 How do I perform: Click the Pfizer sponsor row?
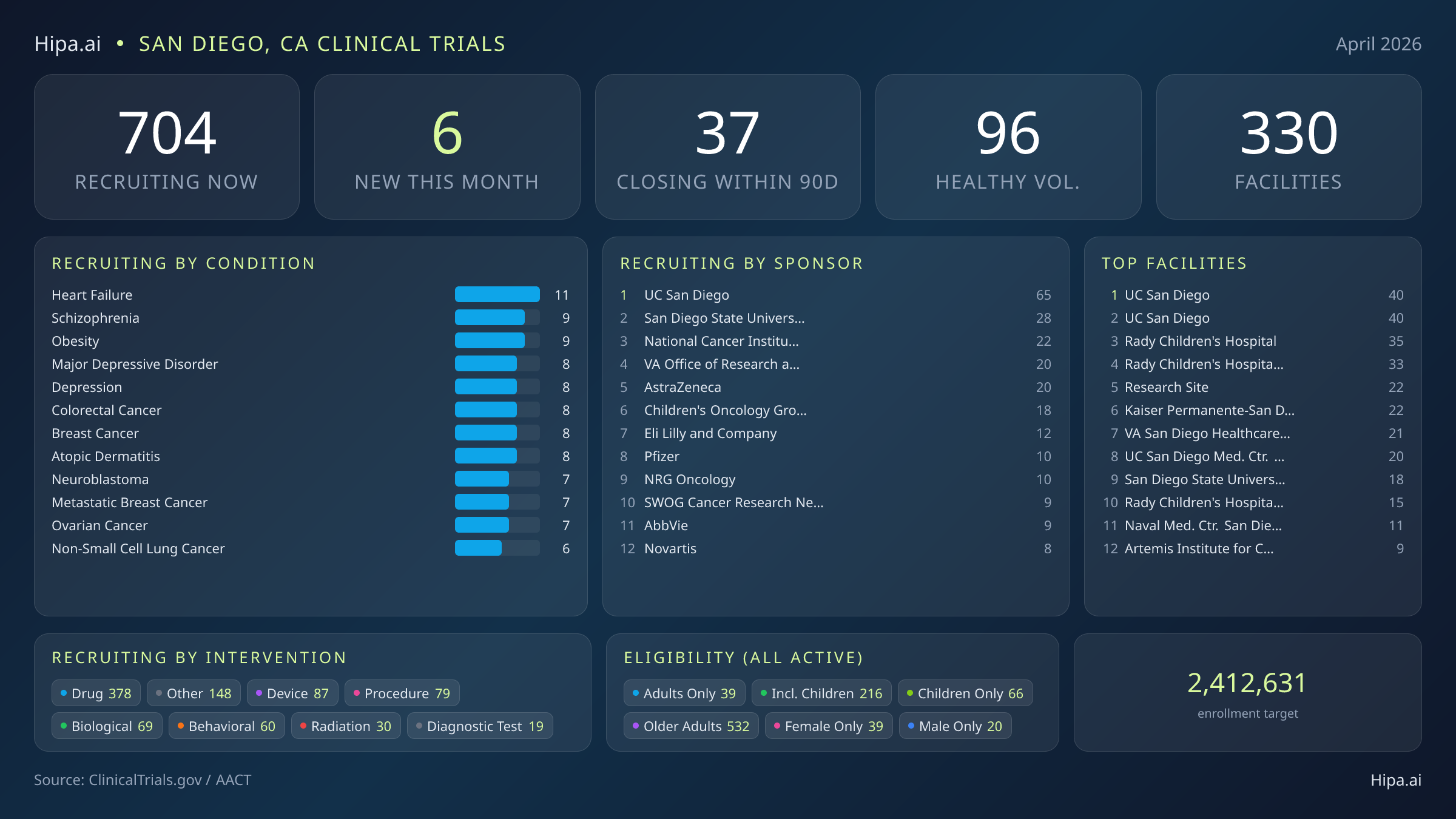point(835,456)
